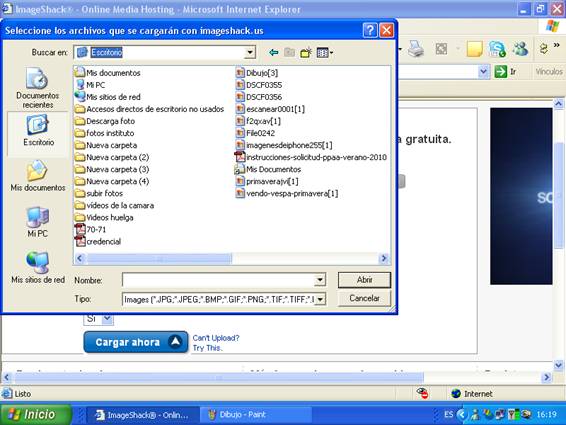Select the Nueva carpeta (3) folder

point(112,169)
